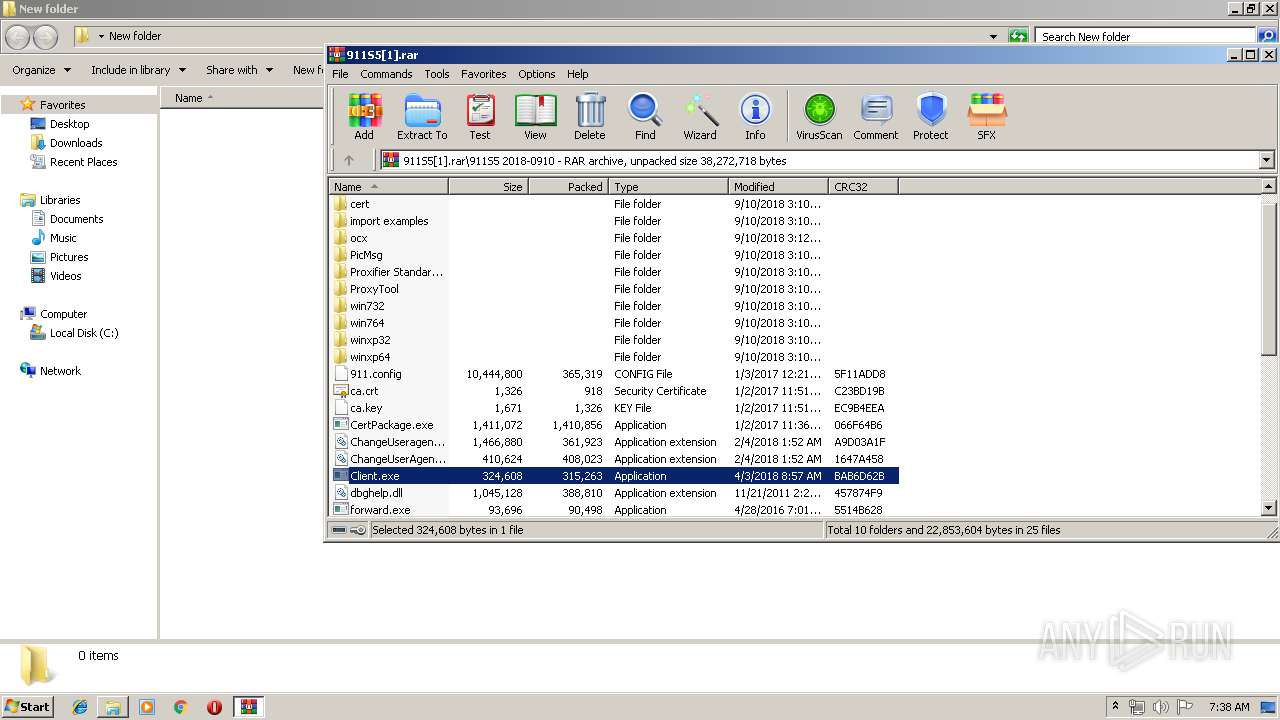The width and height of the screenshot is (1280, 720).
Task: Open the Tools menu
Action: coord(437,74)
